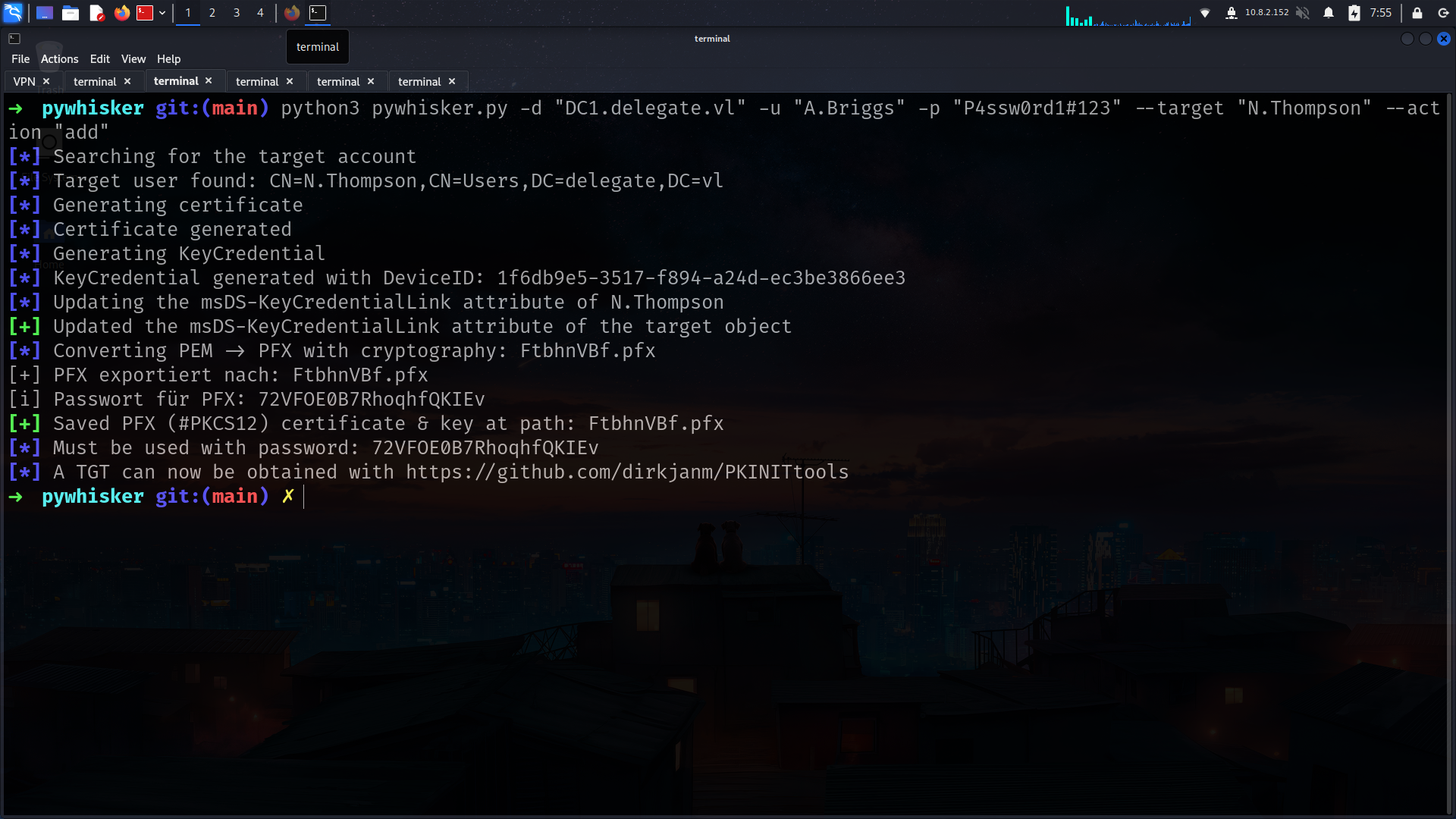Screen dimensions: 1456x819
Task: Click the PKINITtools GitHub URL
Action: 627,472
